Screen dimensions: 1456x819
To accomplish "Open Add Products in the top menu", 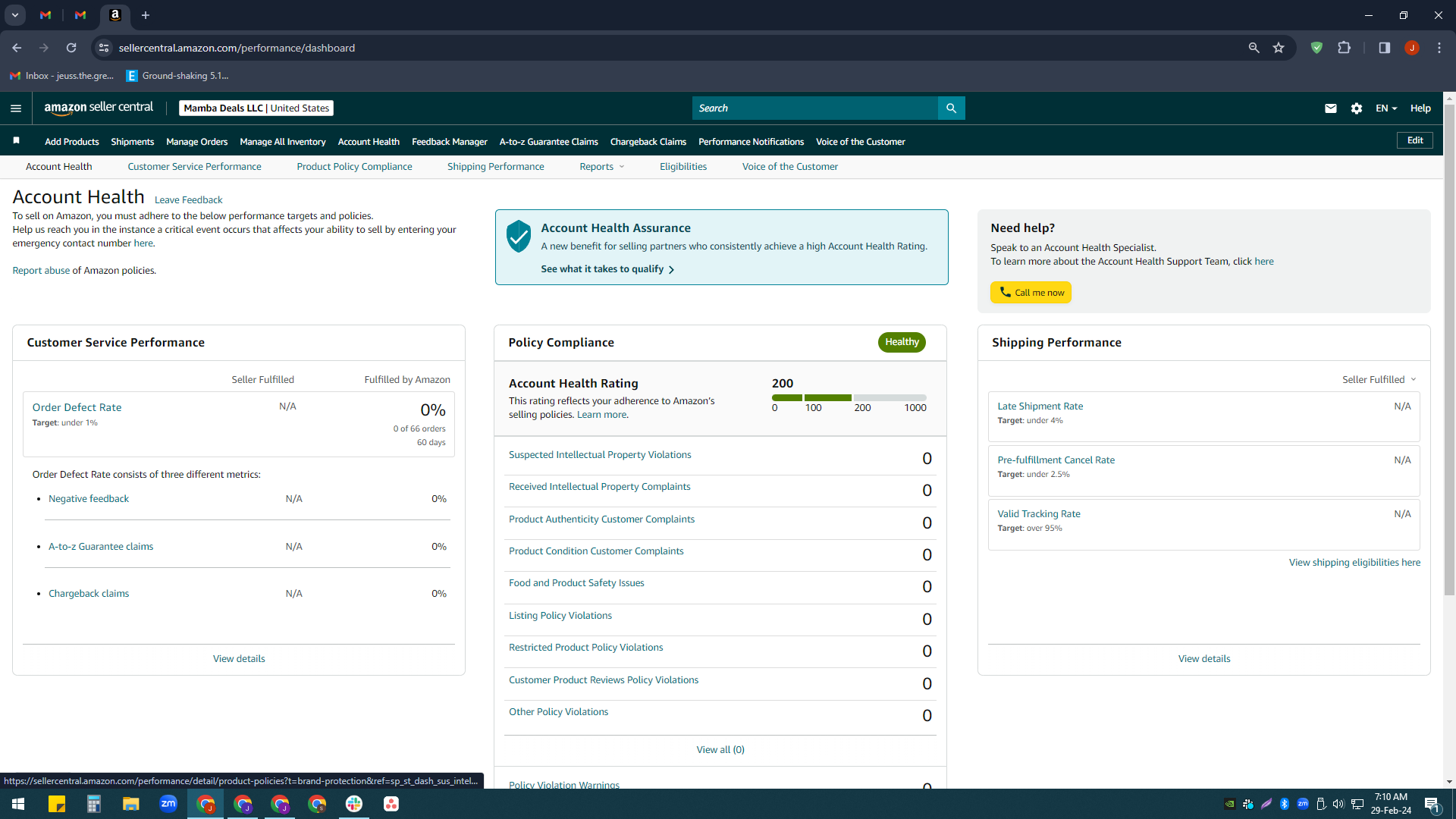I will click(72, 142).
